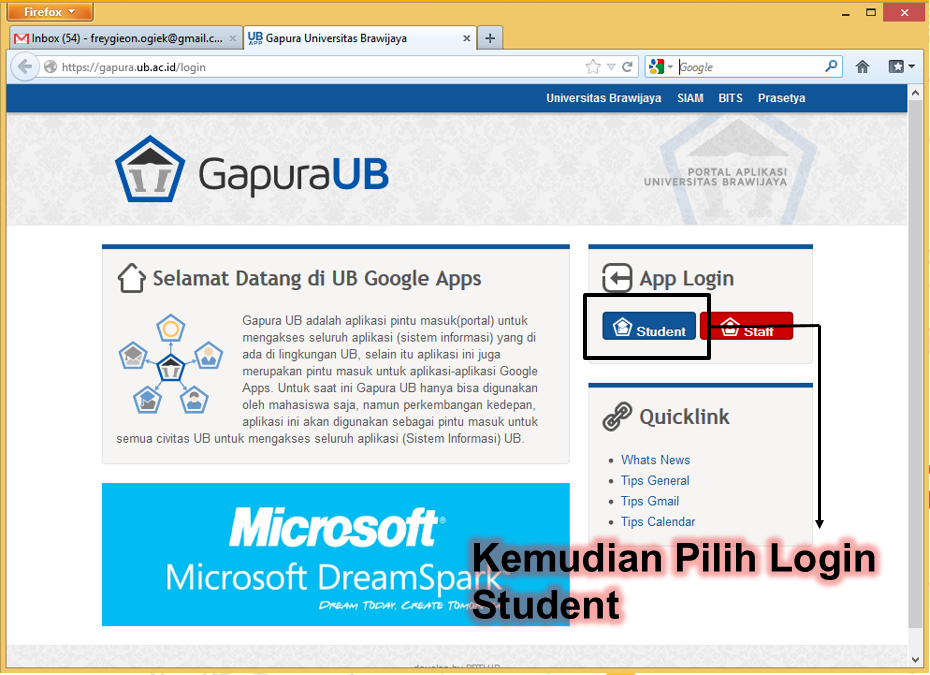Open a new browser tab
930x675 pixels.
(x=490, y=39)
